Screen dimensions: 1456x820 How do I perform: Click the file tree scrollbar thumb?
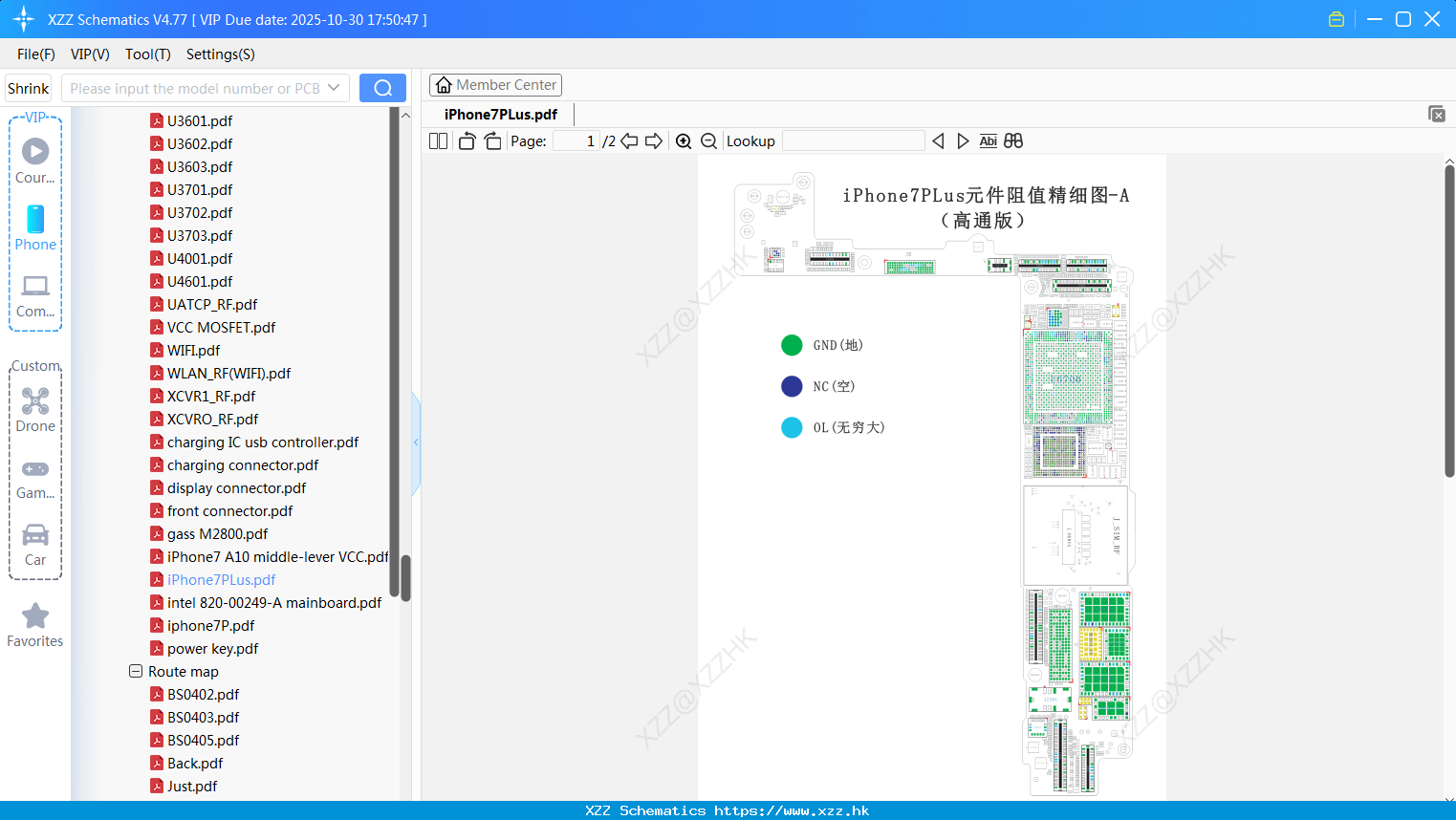(405, 577)
